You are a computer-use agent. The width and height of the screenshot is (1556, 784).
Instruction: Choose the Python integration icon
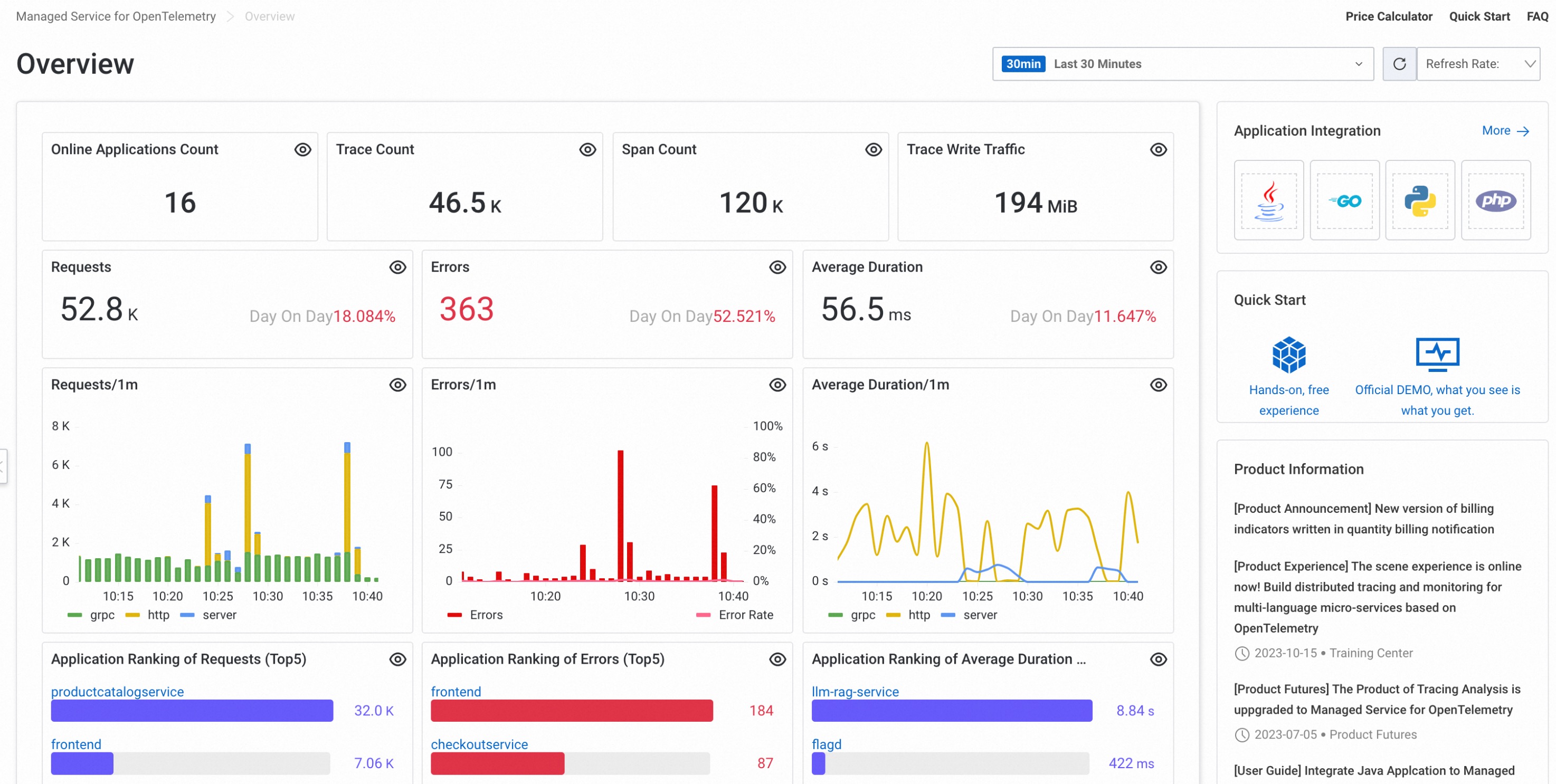[x=1419, y=200]
